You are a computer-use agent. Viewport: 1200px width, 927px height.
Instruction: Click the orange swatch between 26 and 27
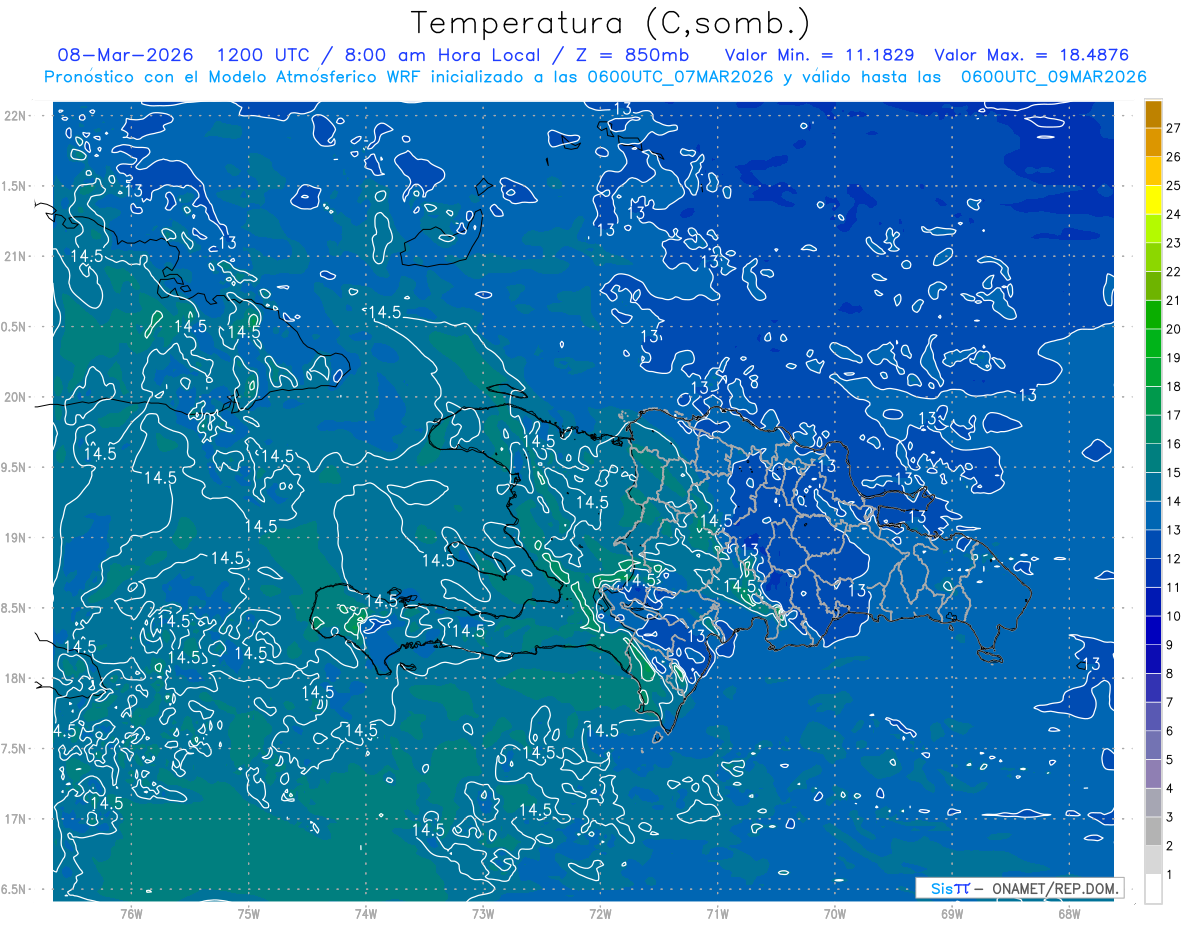pos(1153,143)
